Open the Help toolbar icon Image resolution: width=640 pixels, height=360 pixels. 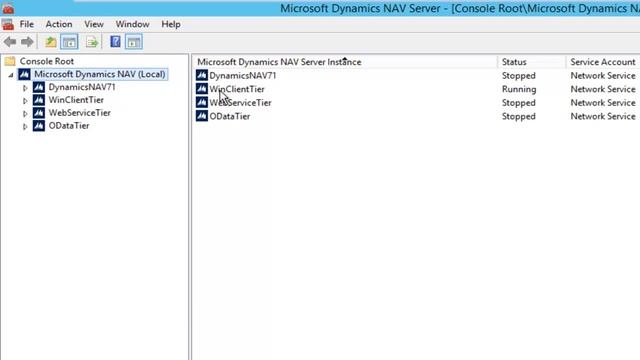click(116, 42)
